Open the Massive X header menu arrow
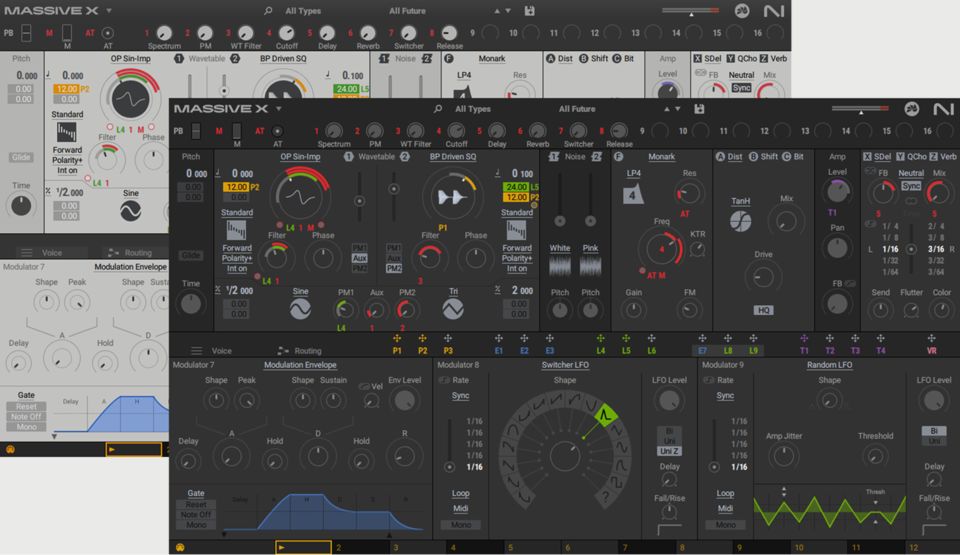The image size is (960, 555). pyautogui.click(x=276, y=109)
